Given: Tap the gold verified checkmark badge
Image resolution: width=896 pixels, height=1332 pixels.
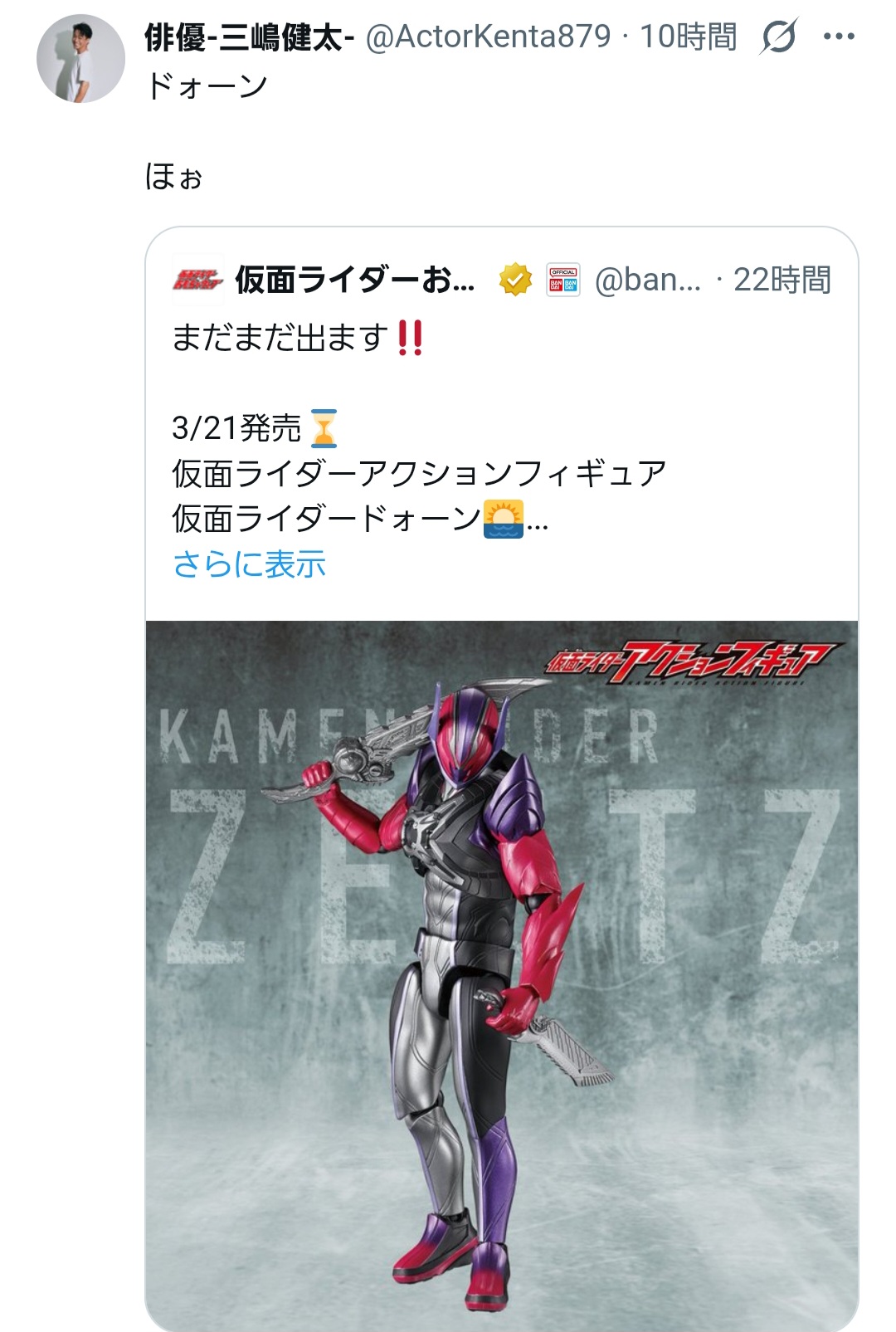Looking at the screenshot, I should click(515, 281).
